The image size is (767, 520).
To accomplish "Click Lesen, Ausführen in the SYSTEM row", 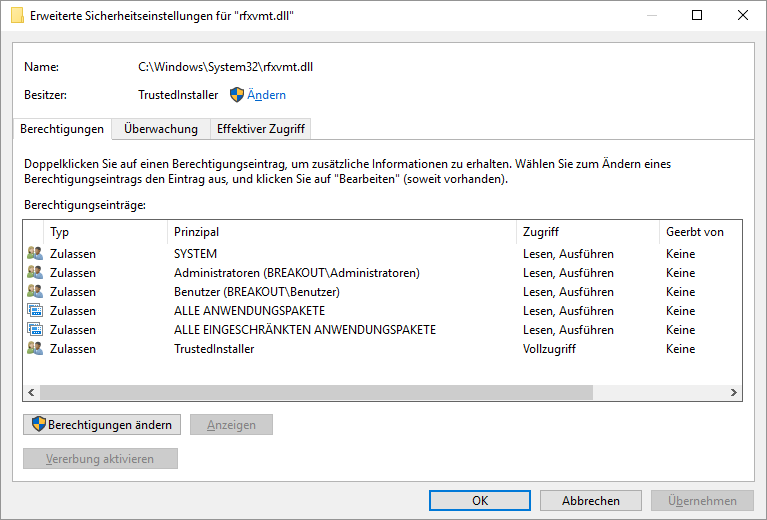I will click(568, 254).
